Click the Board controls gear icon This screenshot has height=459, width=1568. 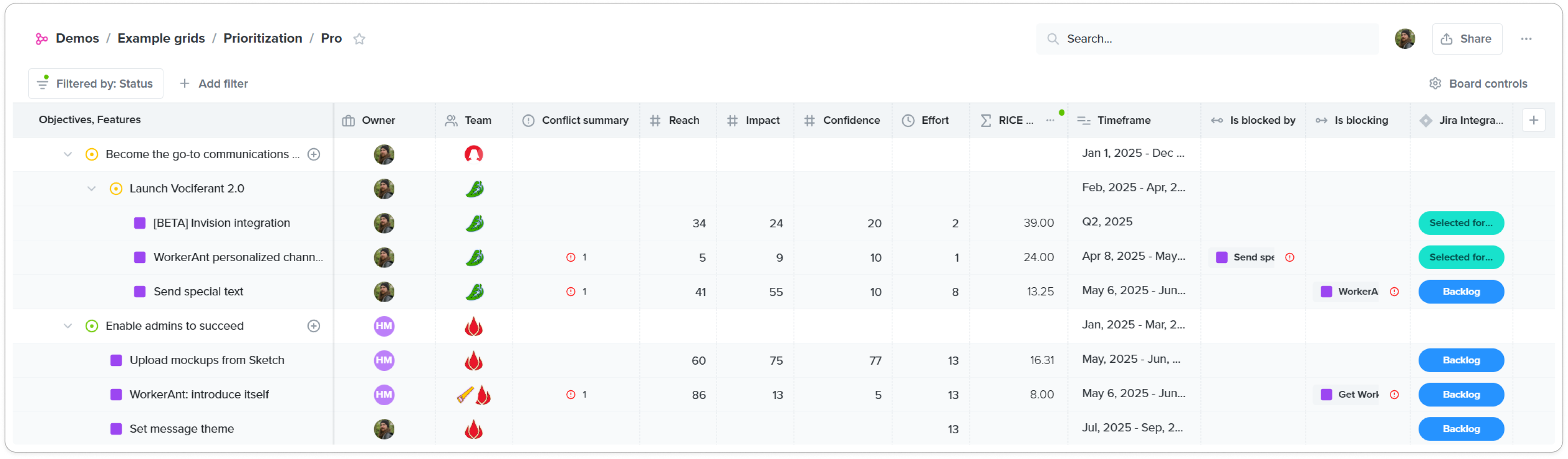point(1435,84)
